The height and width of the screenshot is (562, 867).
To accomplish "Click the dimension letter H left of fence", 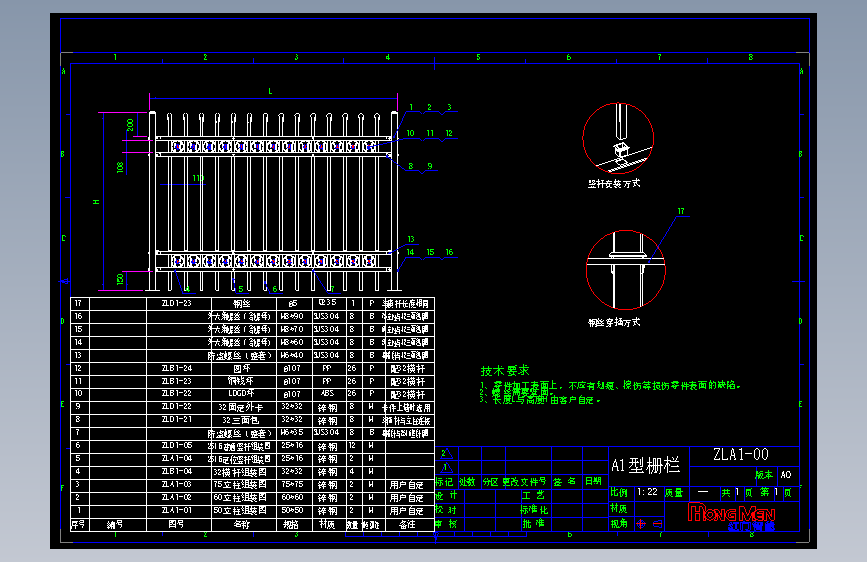I will coord(96,202).
